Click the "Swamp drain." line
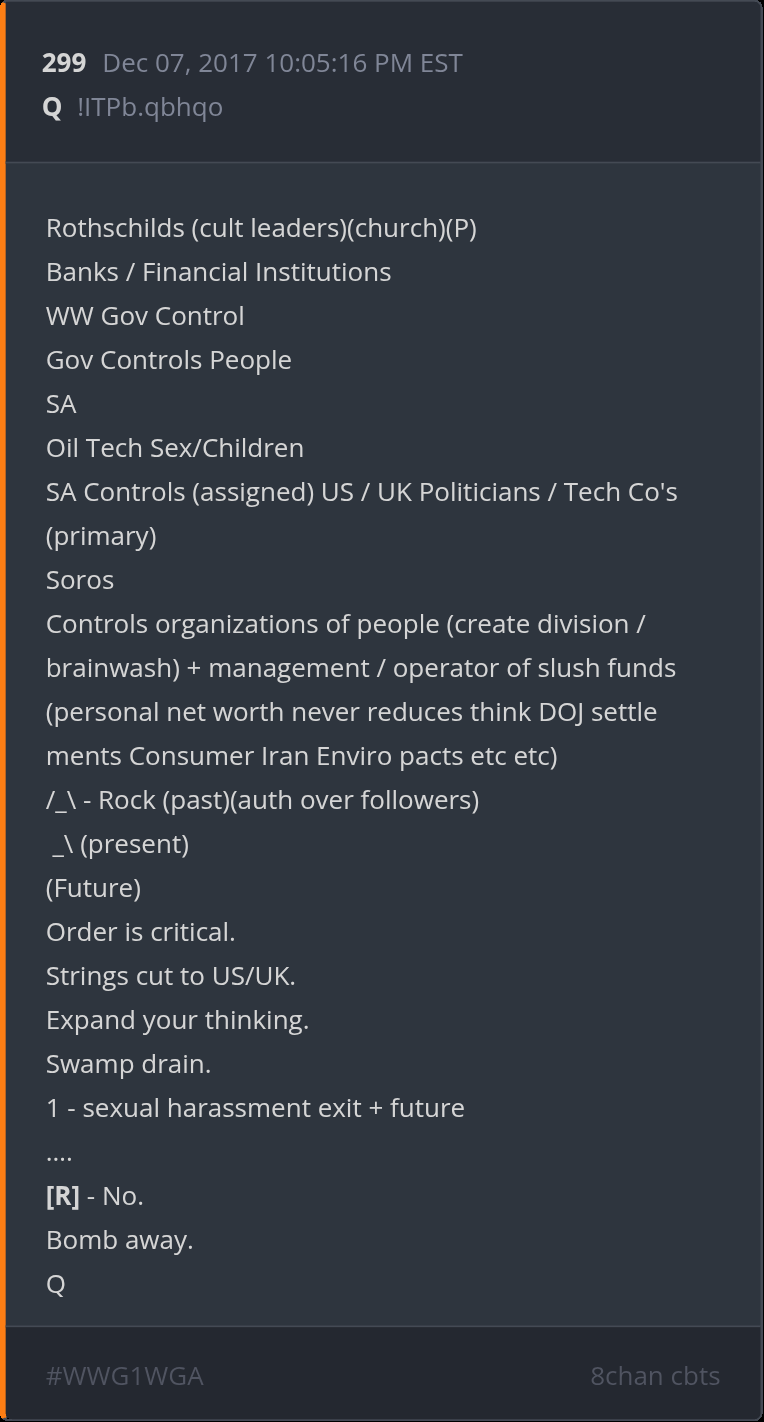 (x=128, y=1064)
